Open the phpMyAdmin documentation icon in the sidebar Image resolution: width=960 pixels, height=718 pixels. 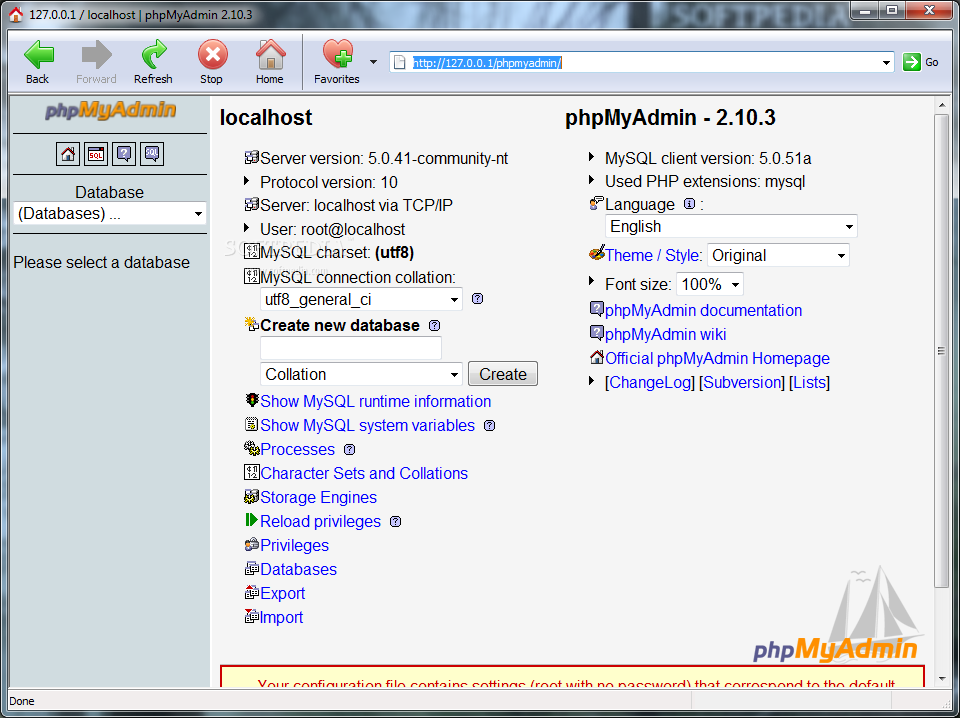pos(124,154)
